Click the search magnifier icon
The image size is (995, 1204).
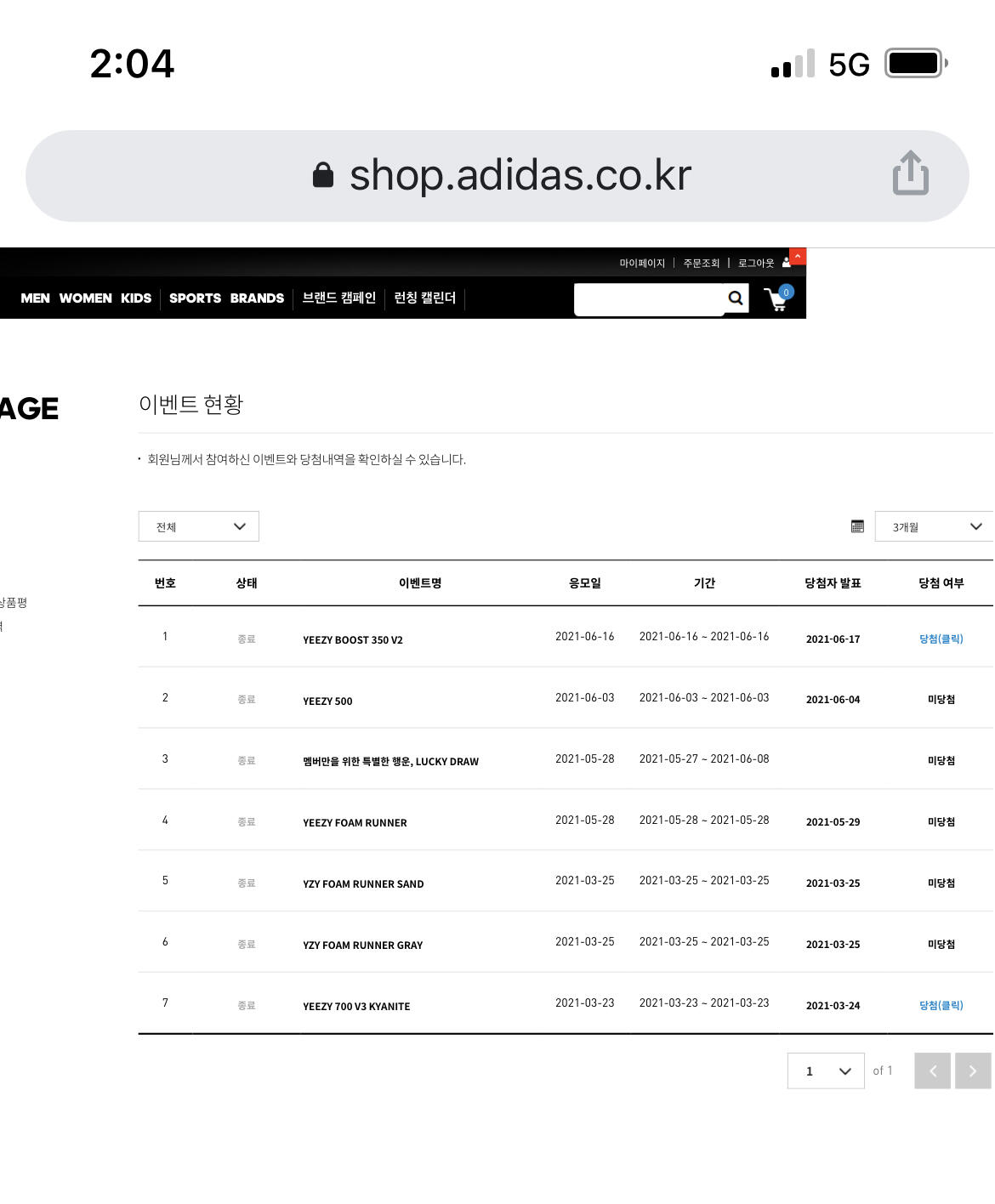[x=736, y=298]
